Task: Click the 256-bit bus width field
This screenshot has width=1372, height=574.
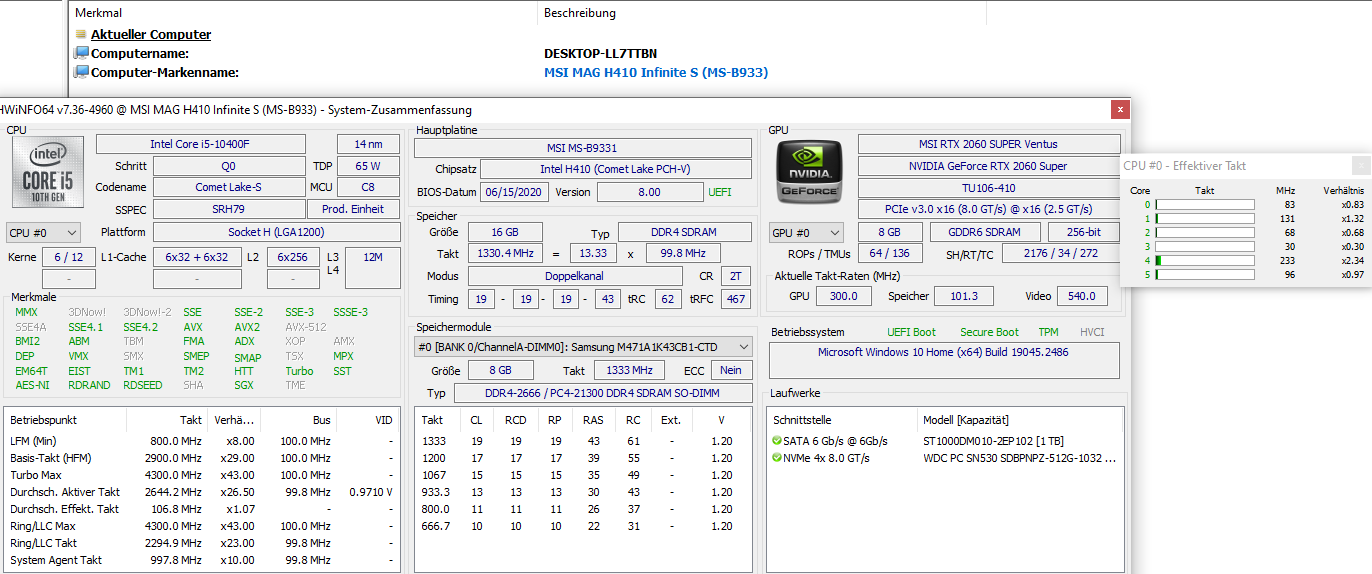Action: [1083, 232]
